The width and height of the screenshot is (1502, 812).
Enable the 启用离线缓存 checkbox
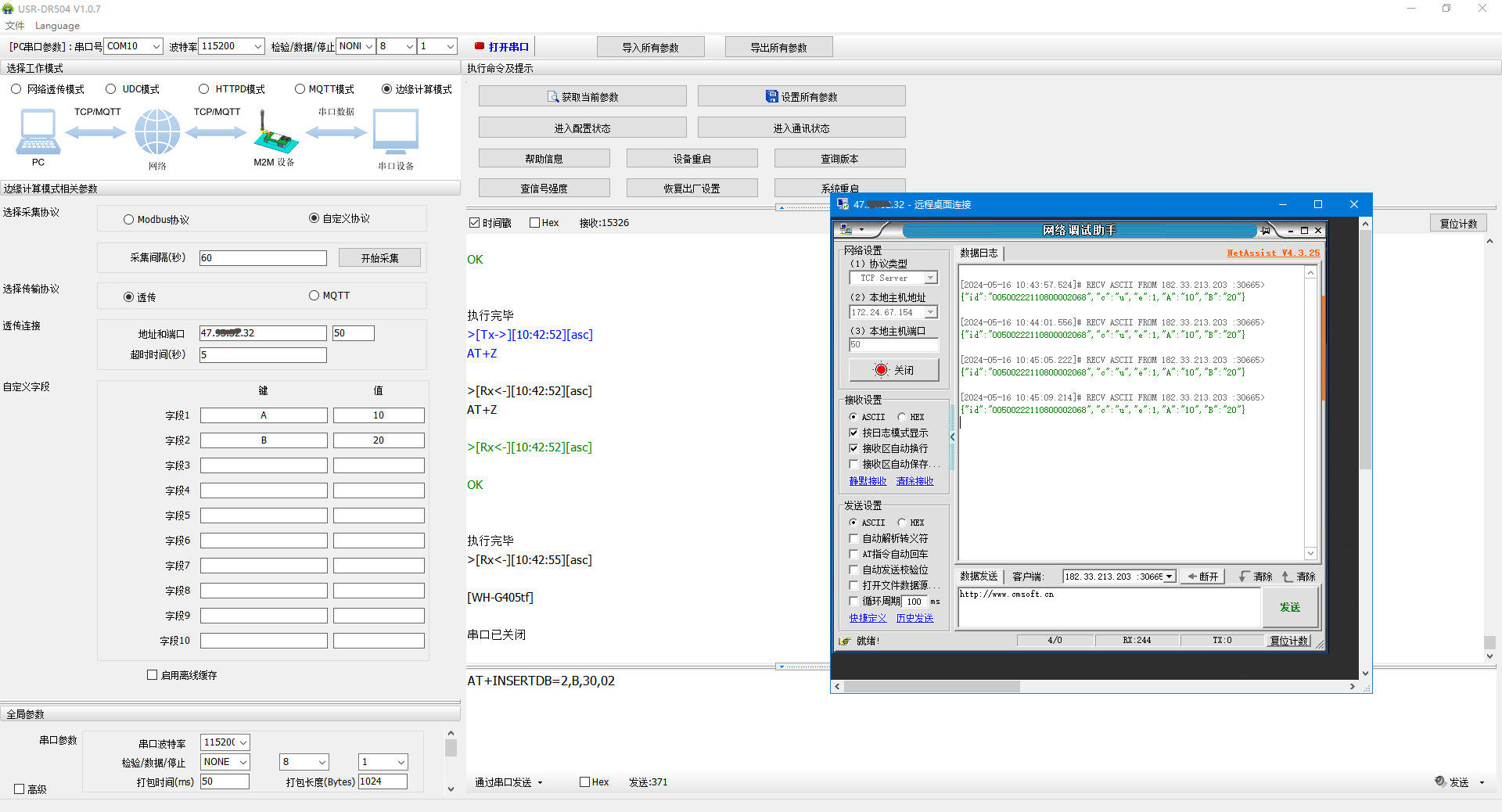(x=153, y=674)
